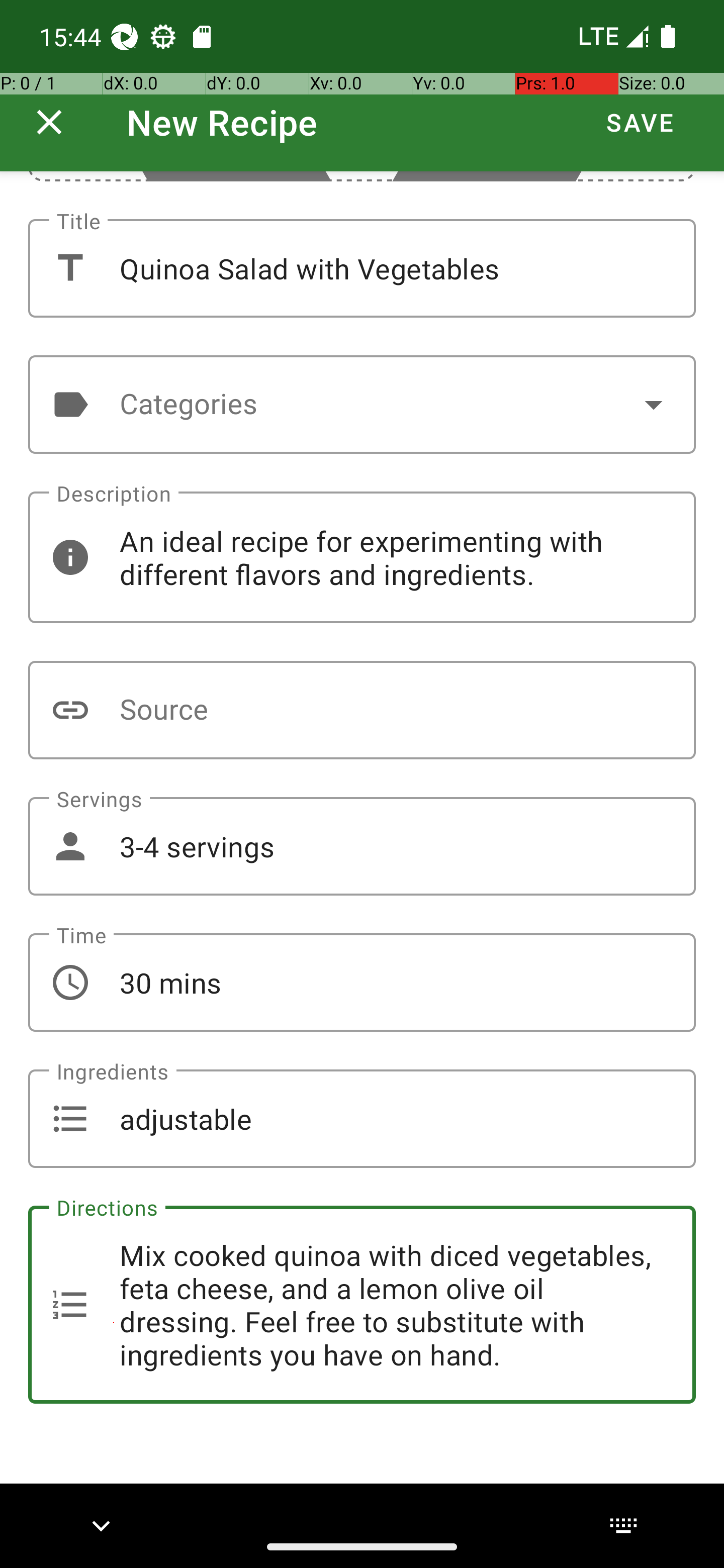Expand the Categories dropdown arrow
Viewport: 724px width, 1568px height.
(x=654, y=404)
